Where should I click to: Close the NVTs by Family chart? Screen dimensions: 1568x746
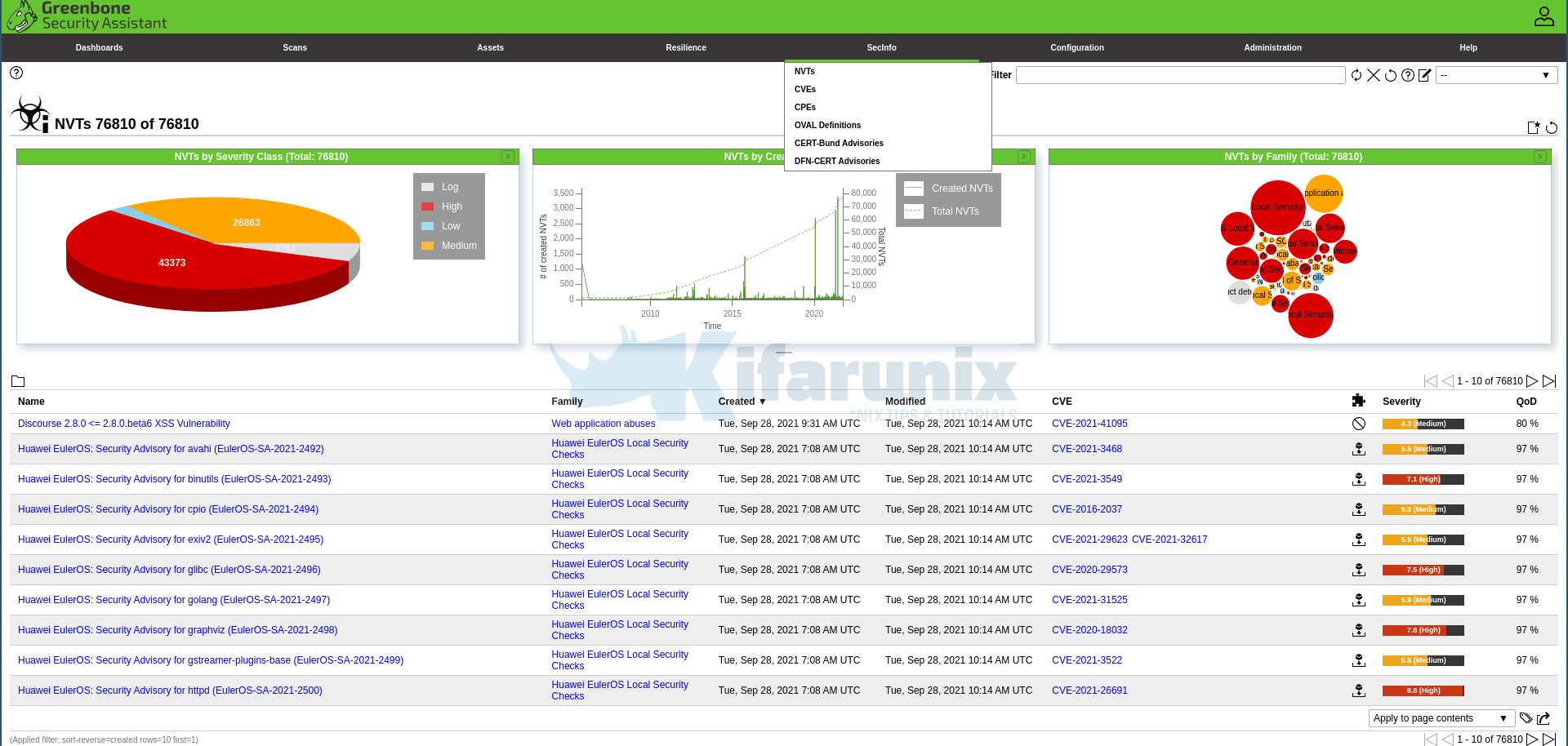click(x=1540, y=157)
